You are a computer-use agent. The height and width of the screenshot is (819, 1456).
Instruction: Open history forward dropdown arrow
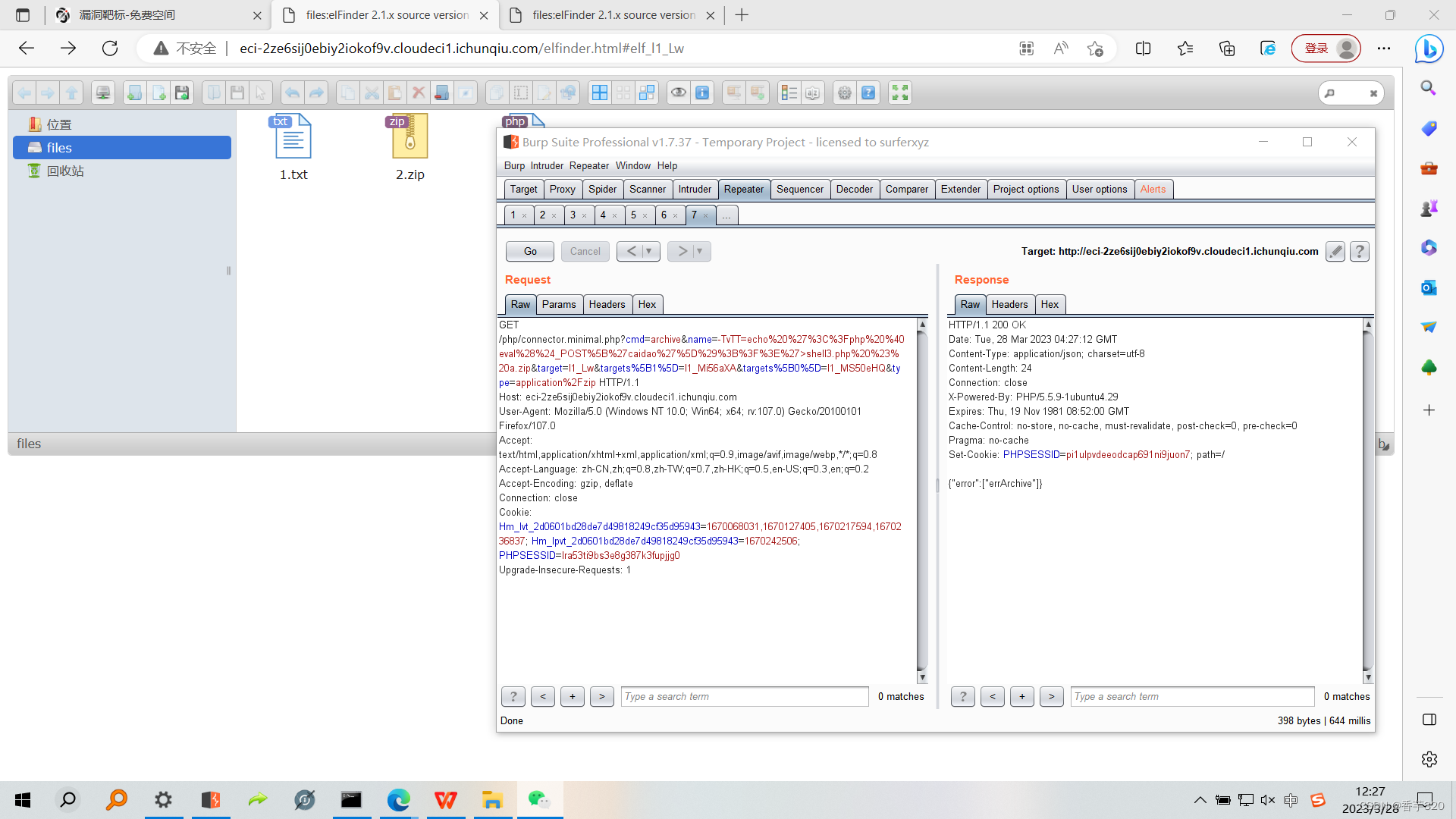click(700, 252)
